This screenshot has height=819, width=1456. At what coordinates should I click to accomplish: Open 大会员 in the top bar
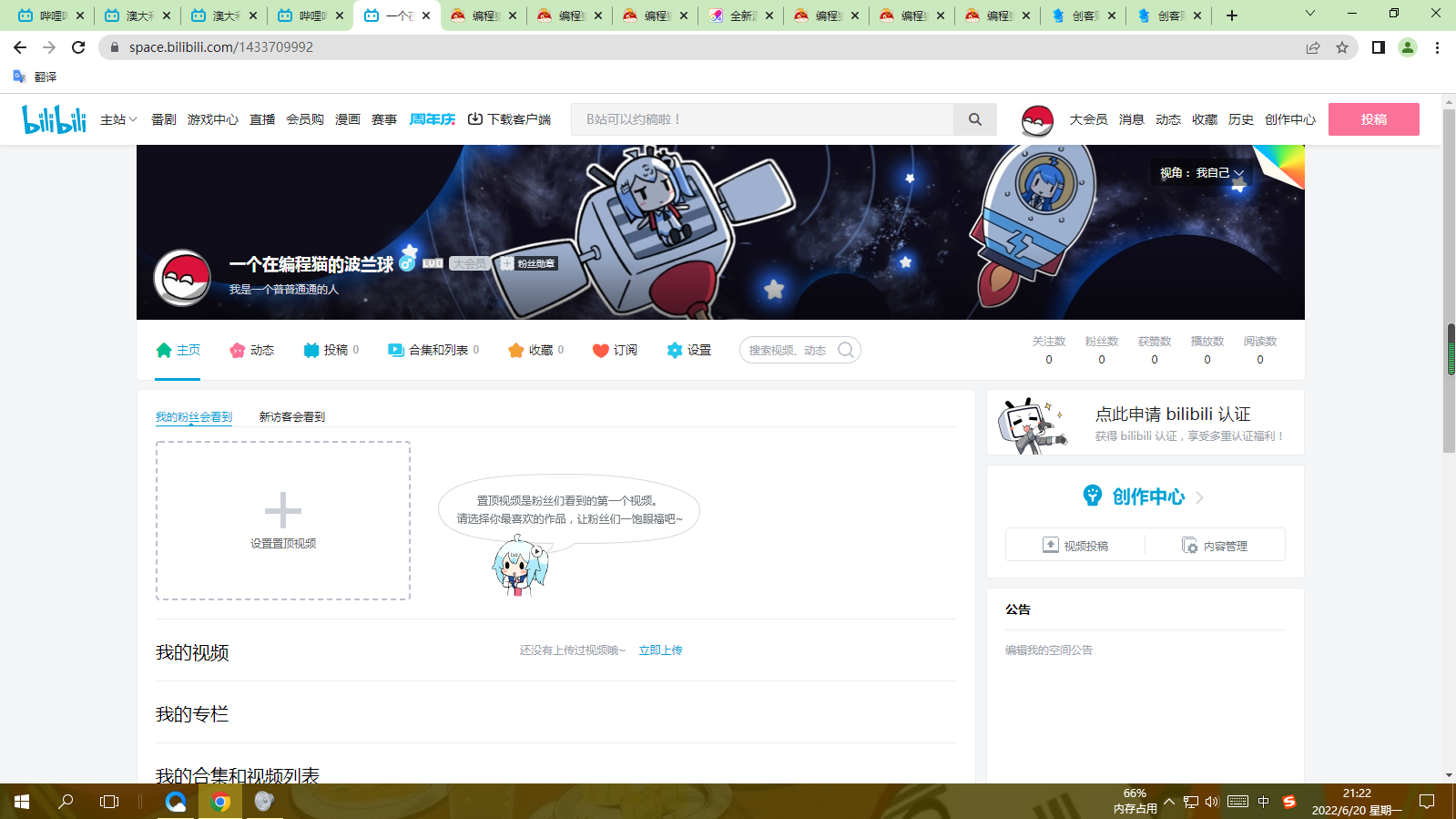pos(1088,119)
